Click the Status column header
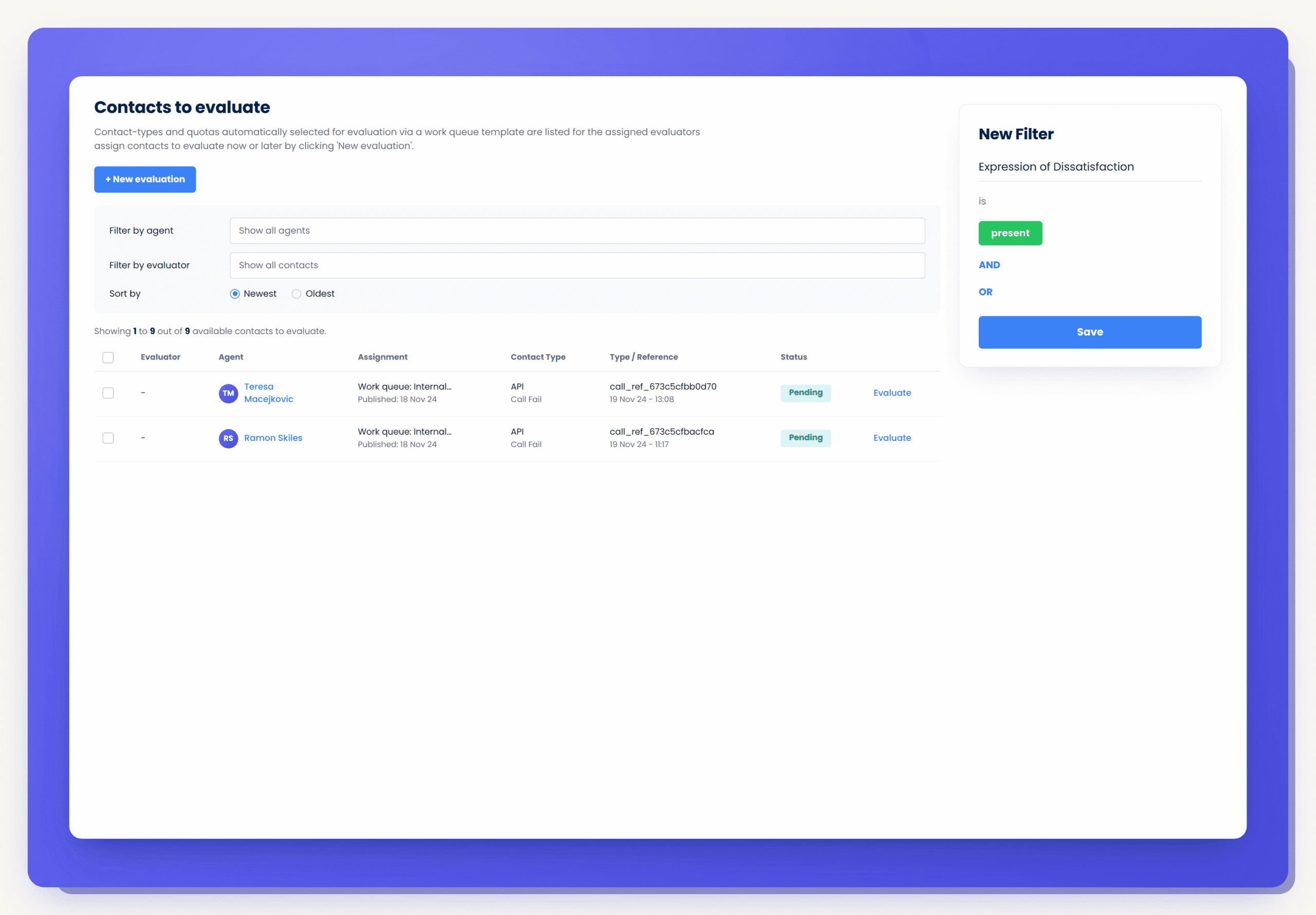 pos(794,356)
